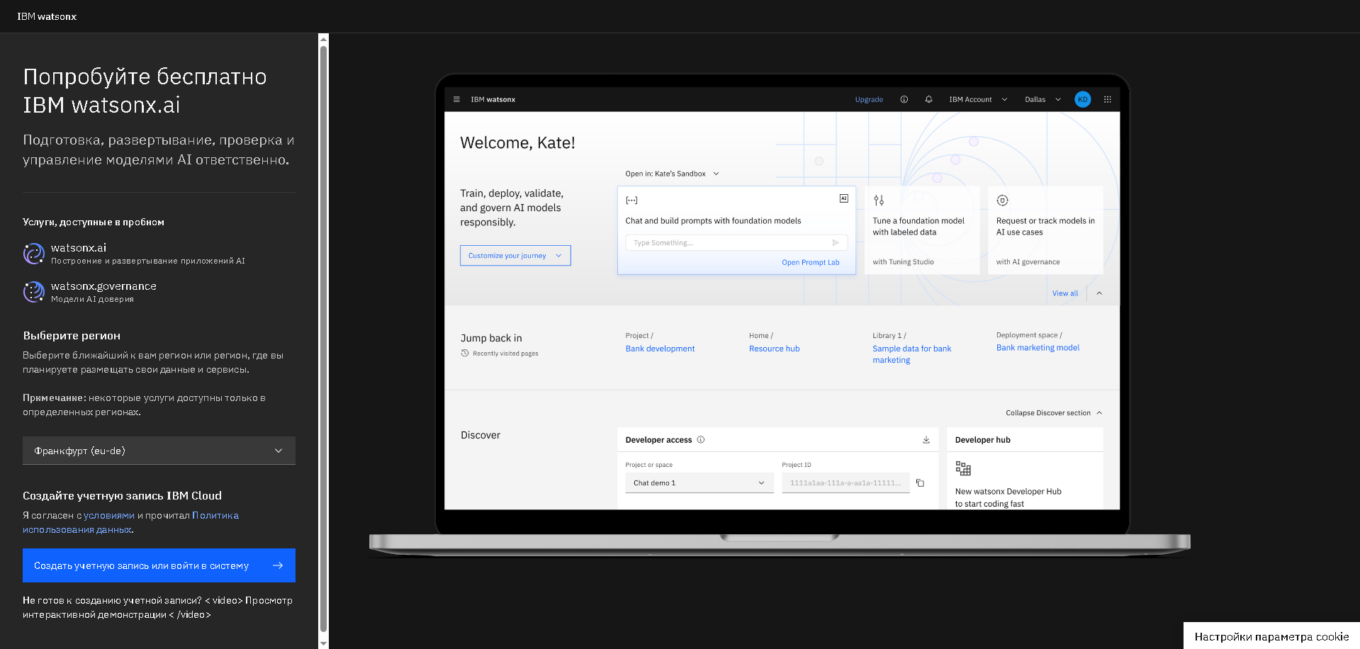Open Bank development project link
The height and width of the screenshot is (649, 1360).
(x=660, y=348)
